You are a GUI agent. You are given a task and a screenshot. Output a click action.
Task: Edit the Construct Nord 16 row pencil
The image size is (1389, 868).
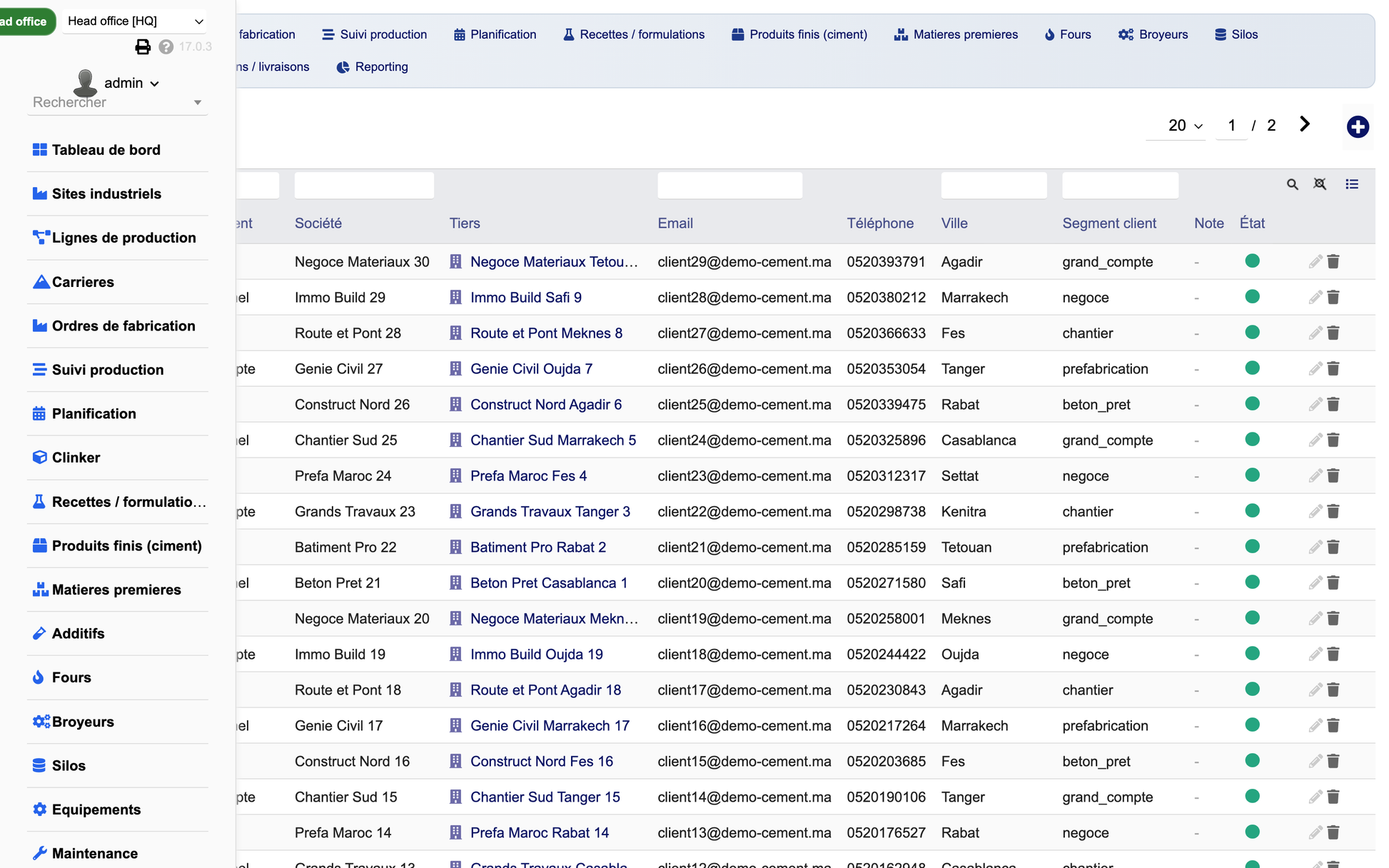pos(1315,762)
